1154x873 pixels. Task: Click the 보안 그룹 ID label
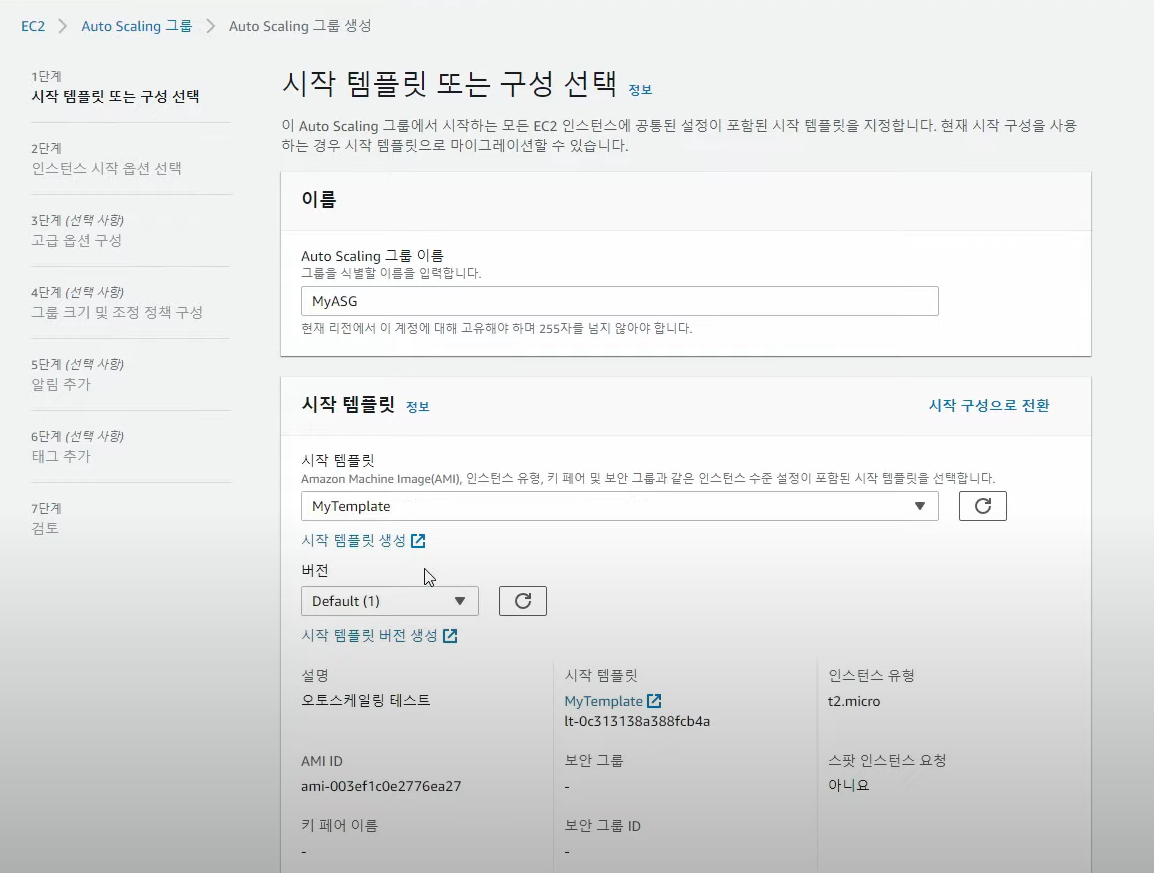pyautogui.click(x=603, y=826)
